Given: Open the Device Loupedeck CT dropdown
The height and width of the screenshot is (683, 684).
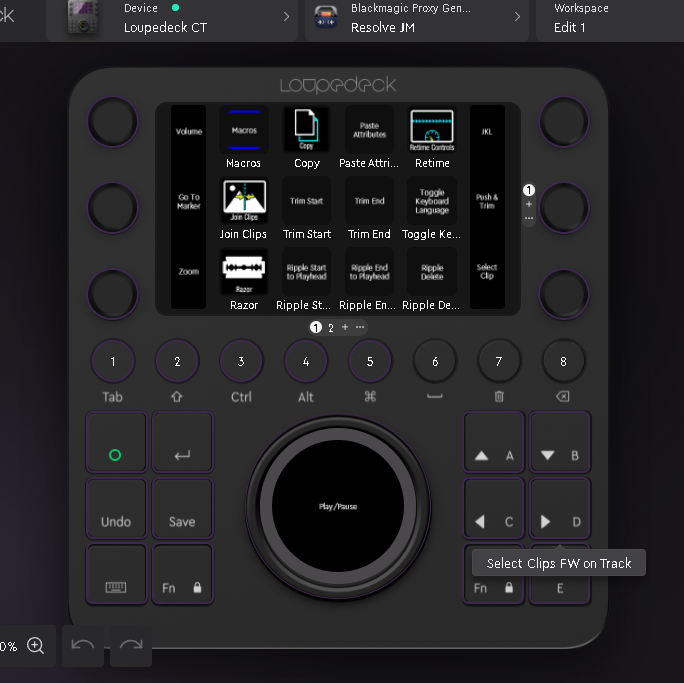Looking at the screenshot, I should pos(172,19).
